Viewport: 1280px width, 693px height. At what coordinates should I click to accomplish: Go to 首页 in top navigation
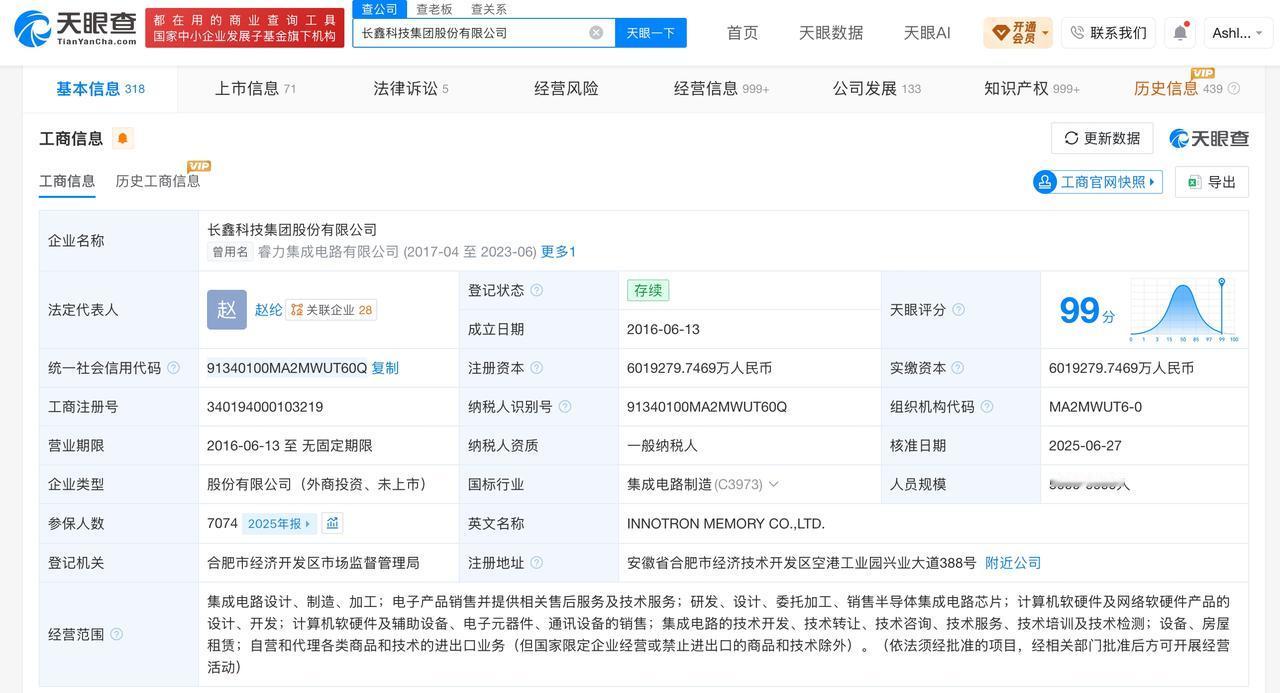coord(742,33)
